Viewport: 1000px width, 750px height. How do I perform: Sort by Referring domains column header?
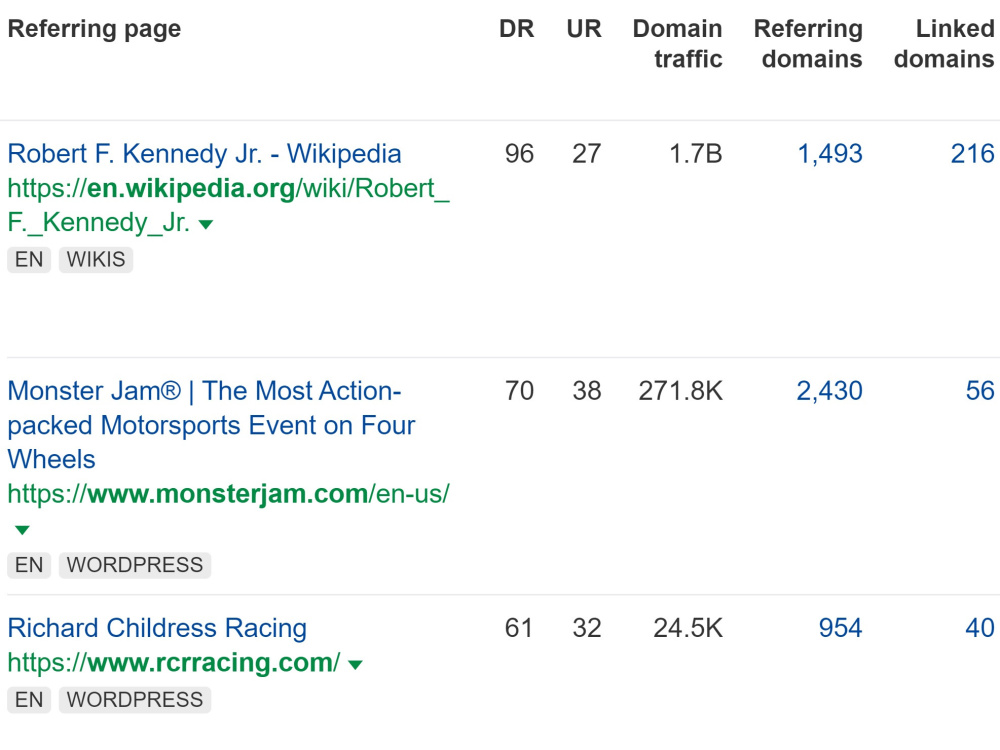click(808, 43)
